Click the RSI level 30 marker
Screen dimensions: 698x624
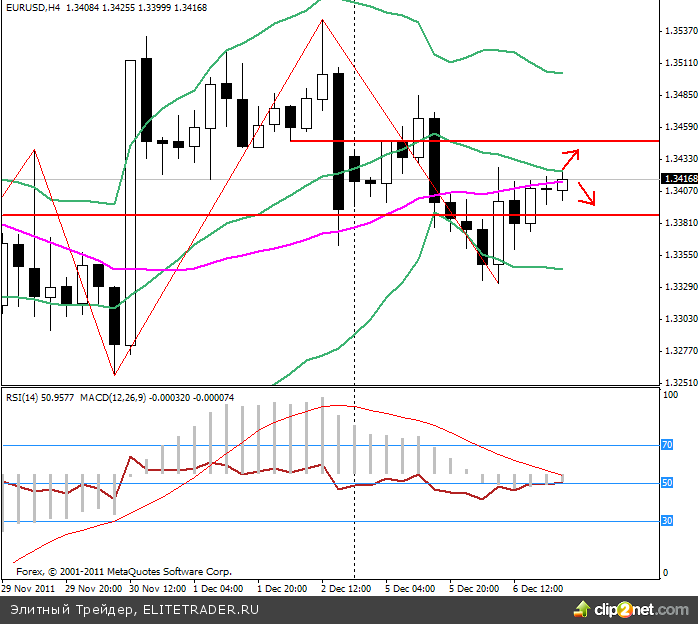(x=667, y=521)
